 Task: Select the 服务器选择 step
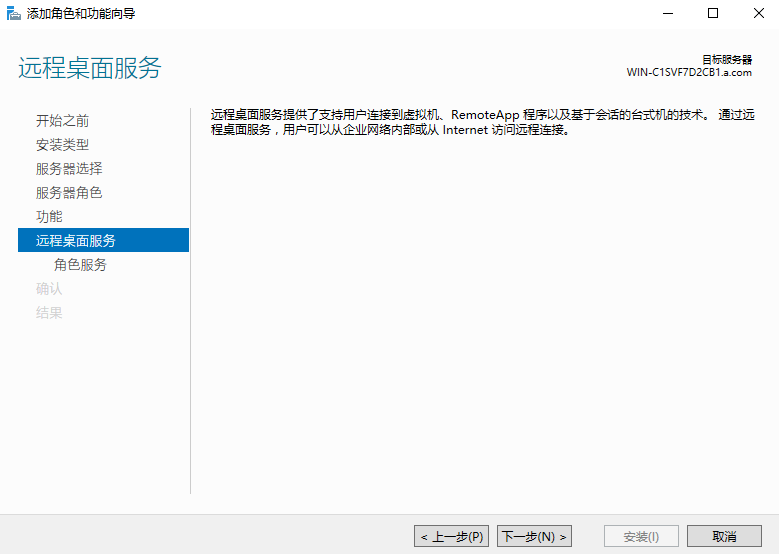[x=69, y=168]
